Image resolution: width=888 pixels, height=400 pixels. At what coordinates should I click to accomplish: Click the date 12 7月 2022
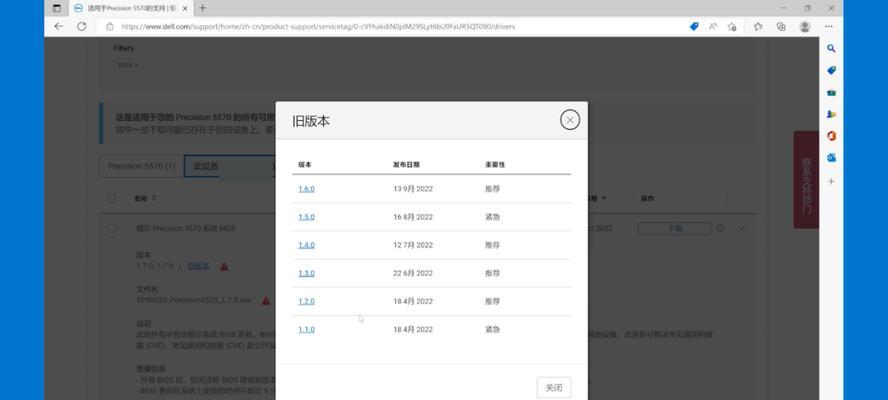(x=413, y=245)
